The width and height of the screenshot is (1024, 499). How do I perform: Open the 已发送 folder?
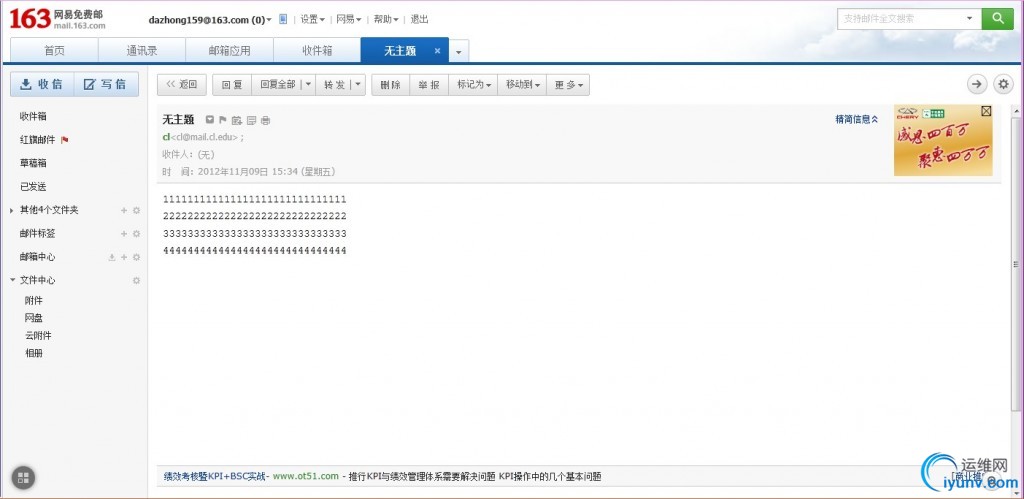pos(33,187)
